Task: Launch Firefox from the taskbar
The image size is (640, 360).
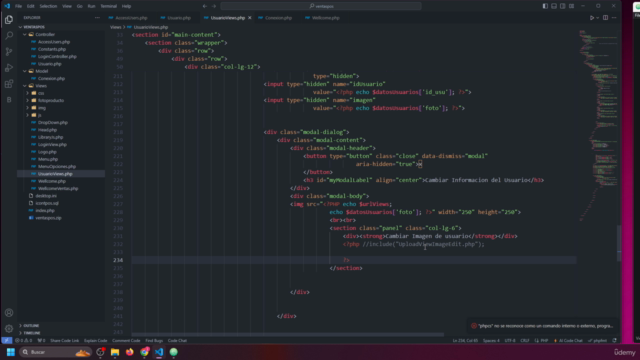Action: tap(129, 352)
